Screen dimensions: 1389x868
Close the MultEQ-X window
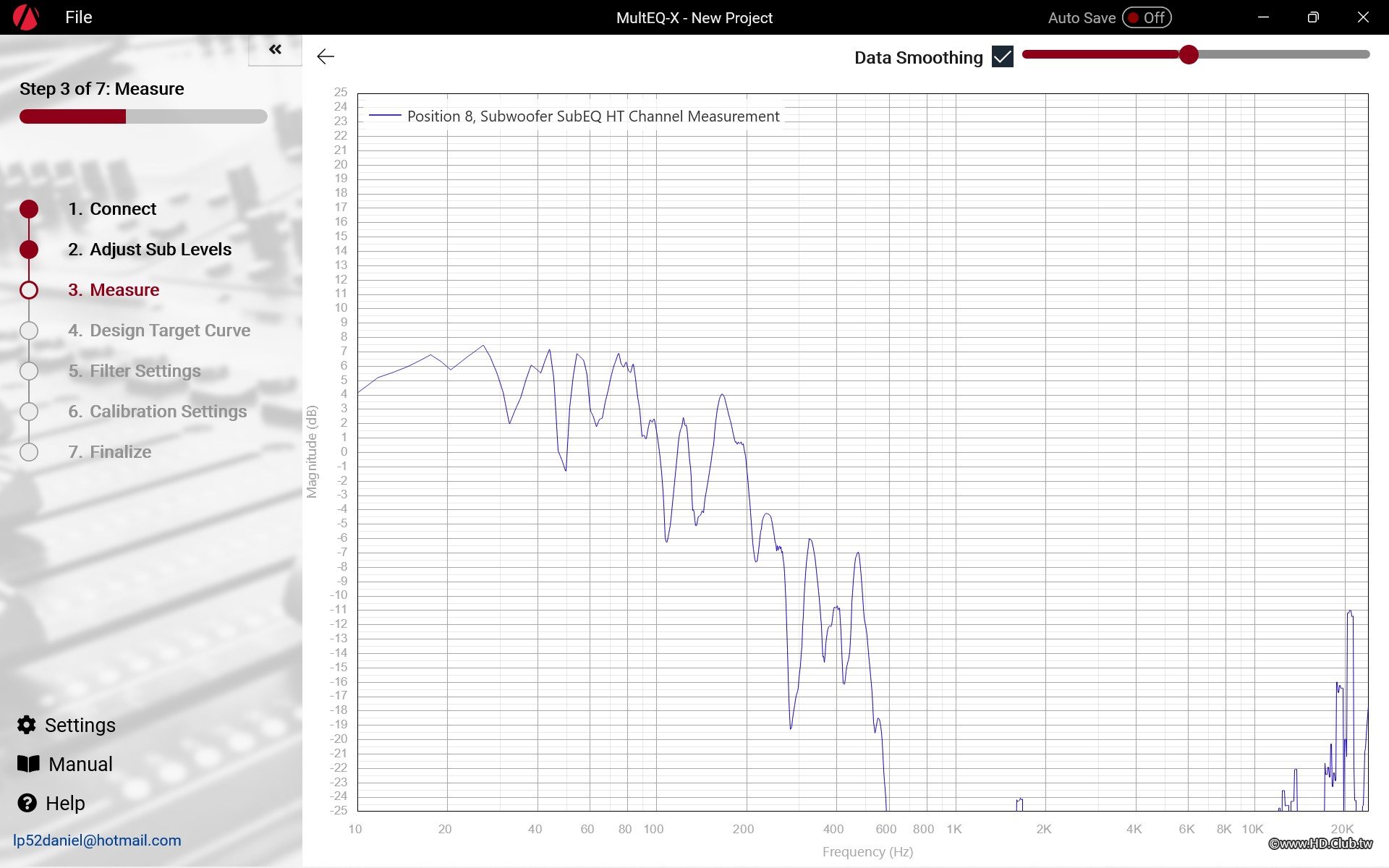click(1363, 17)
